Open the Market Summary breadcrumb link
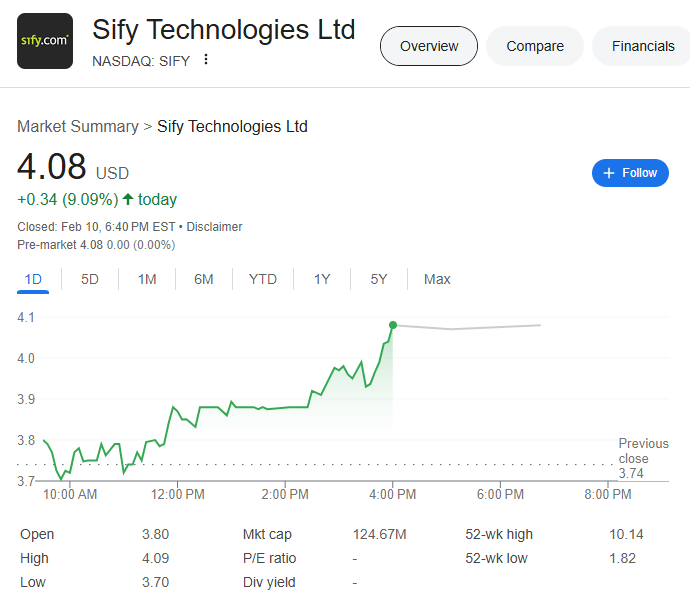 (x=78, y=126)
